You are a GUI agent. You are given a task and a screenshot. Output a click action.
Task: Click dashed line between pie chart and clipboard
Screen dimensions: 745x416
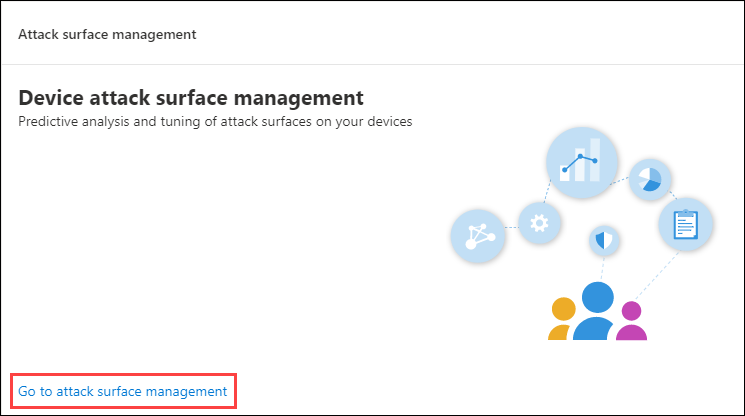tap(673, 195)
